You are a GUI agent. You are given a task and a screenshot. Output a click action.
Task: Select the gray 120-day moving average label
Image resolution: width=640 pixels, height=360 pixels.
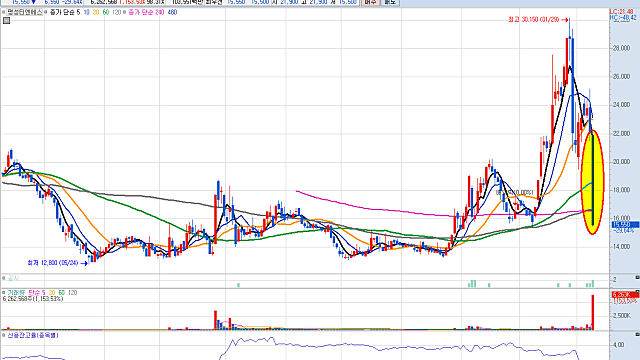point(116,12)
